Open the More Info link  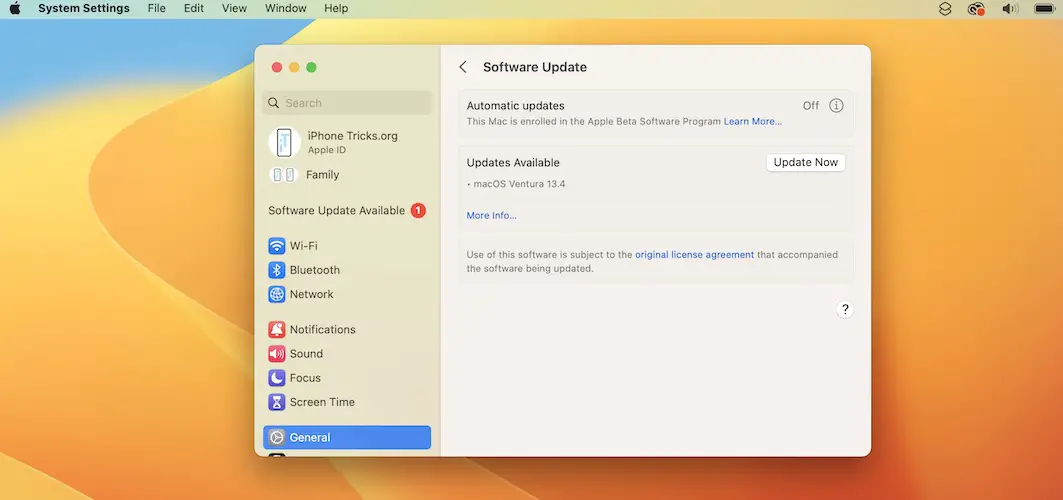coord(491,216)
